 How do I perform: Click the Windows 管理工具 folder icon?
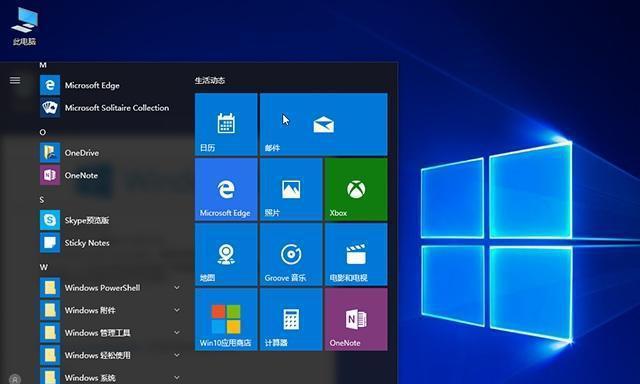click(x=50, y=333)
